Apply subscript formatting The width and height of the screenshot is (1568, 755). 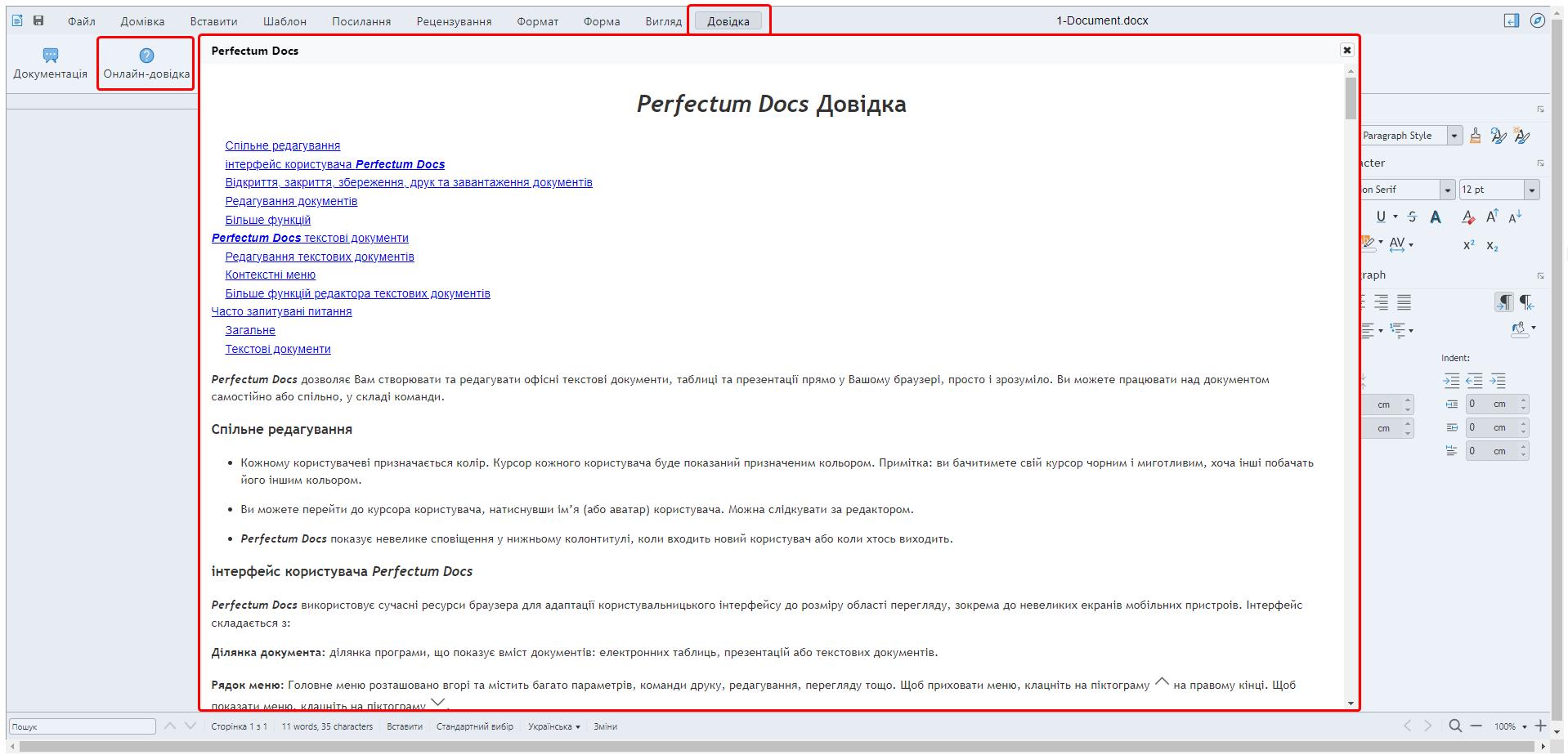pyautogui.click(x=1493, y=245)
